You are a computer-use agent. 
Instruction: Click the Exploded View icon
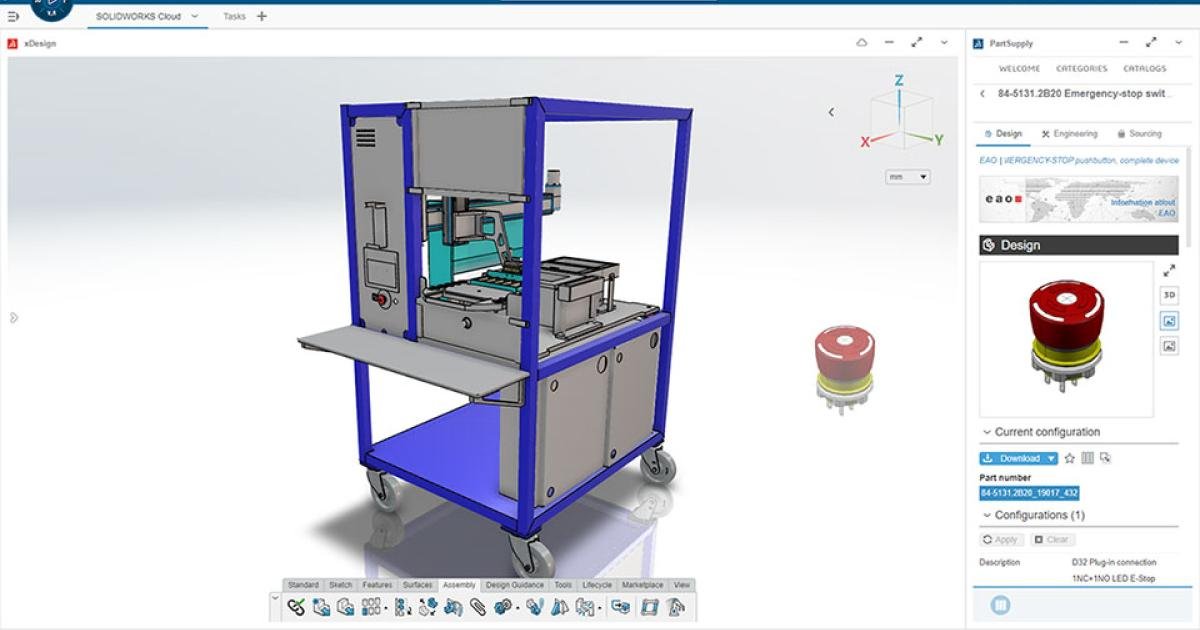tap(429, 606)
